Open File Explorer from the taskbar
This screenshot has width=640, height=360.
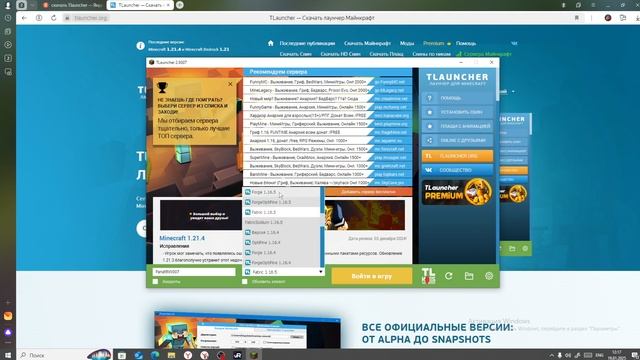(171, 355)
